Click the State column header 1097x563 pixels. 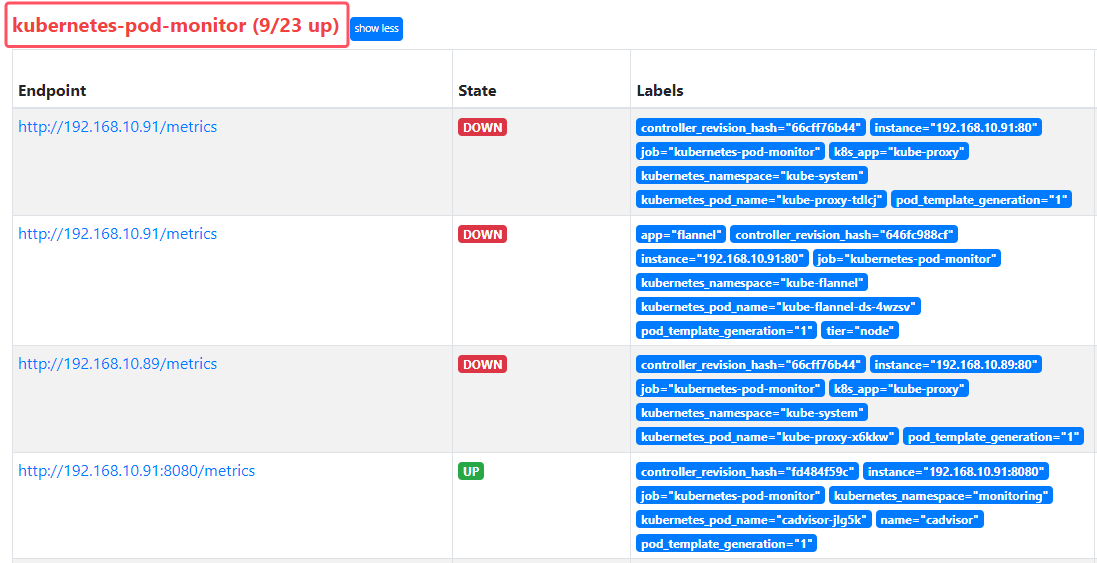click(x=477, y=91)
